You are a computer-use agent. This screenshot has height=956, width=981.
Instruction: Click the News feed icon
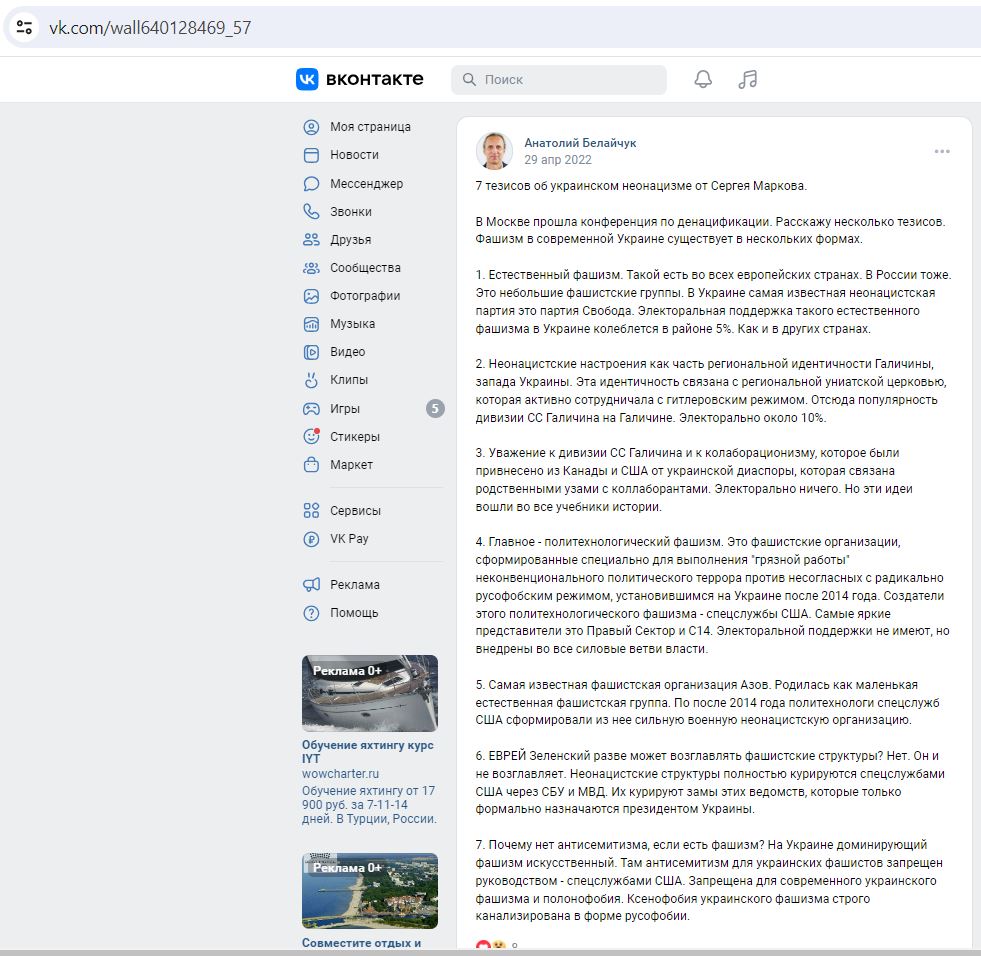coord(311,155)
